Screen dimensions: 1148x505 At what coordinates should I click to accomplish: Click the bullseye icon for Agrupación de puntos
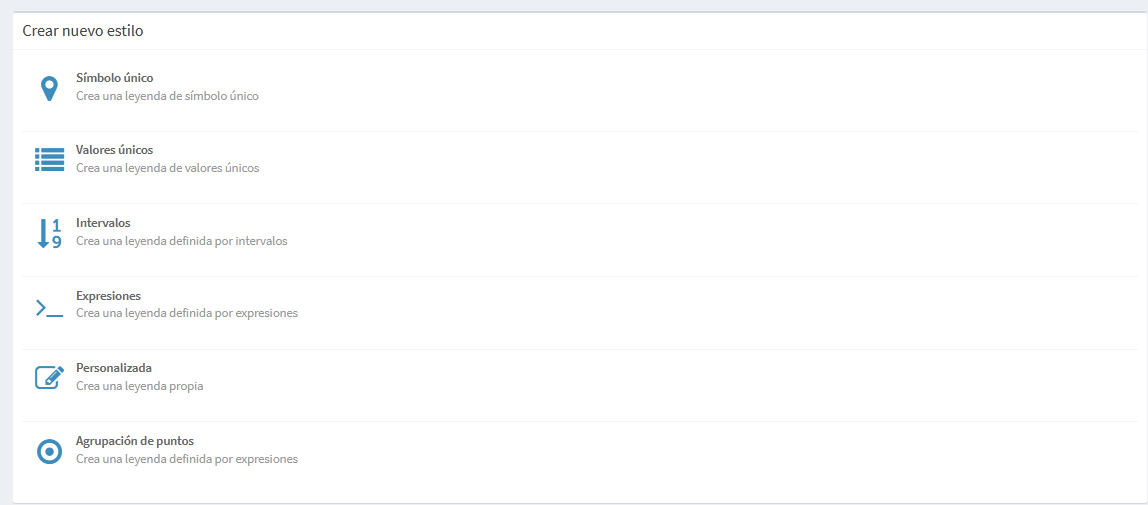pos(49,452)
